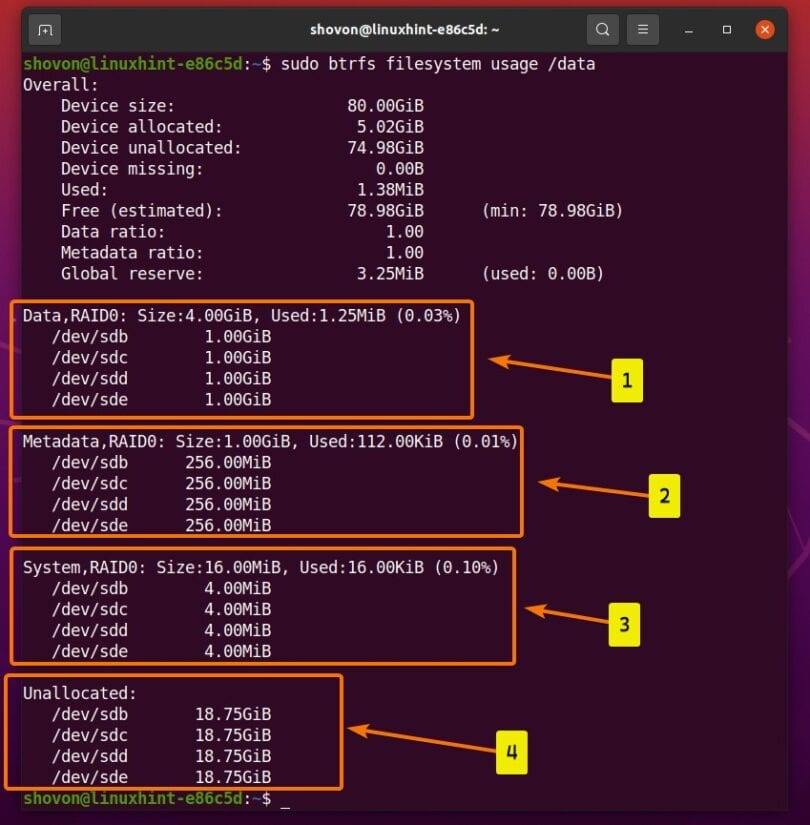Open a new terminal tab
810x825 pixels.
[44, 29]
